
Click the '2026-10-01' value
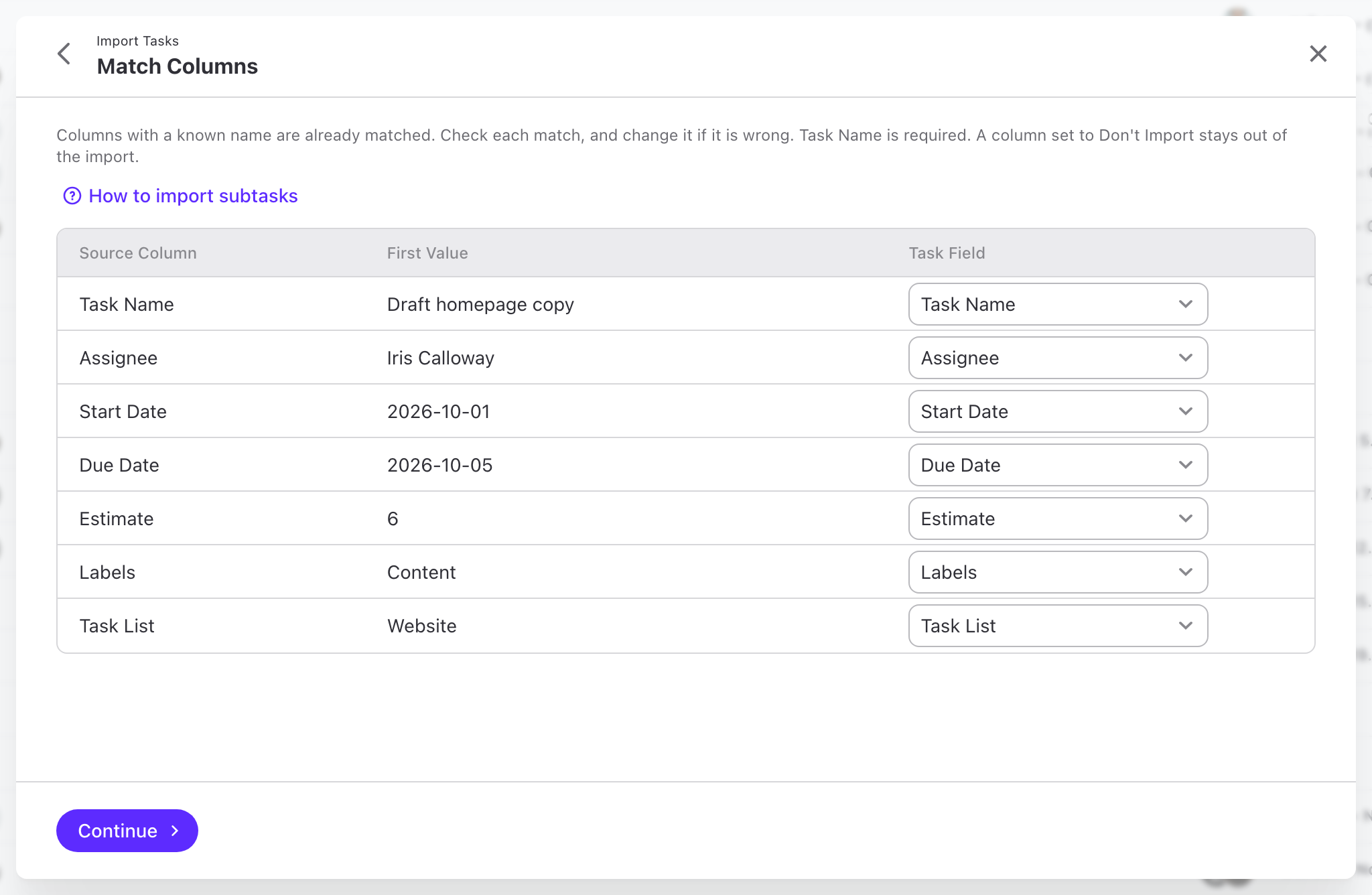coord(439,411)
